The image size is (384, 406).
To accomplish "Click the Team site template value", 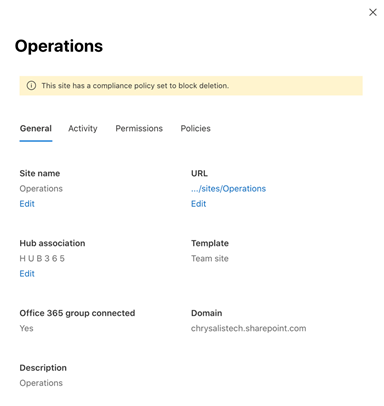I will click(210, 258).
